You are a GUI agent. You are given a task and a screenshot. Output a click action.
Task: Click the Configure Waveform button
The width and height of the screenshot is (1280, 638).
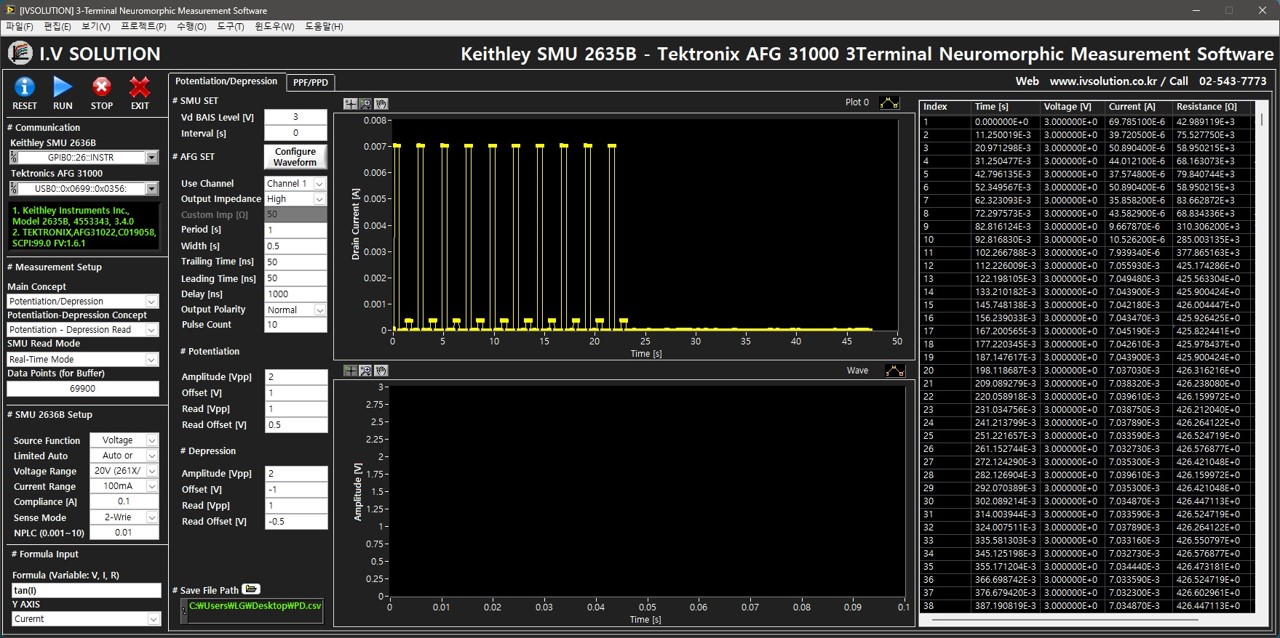point(295,157)
